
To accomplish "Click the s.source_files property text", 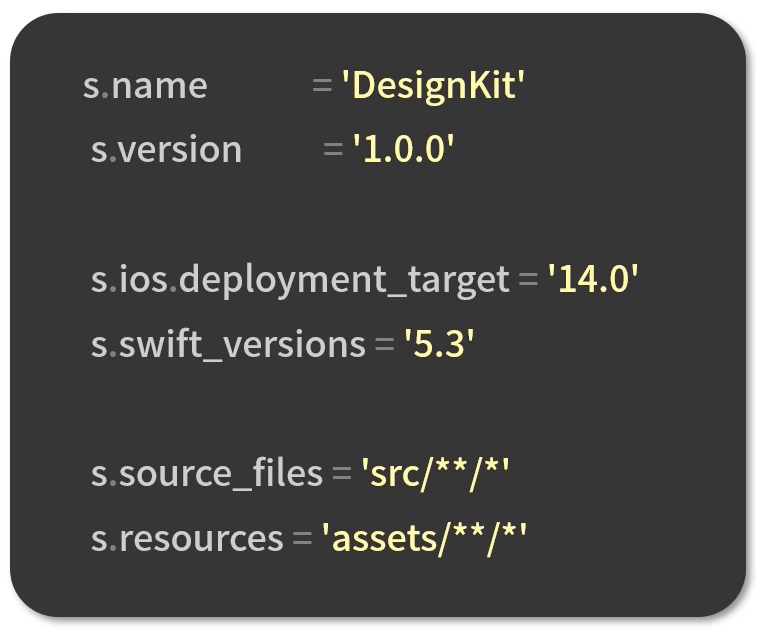I will (207, 473).
